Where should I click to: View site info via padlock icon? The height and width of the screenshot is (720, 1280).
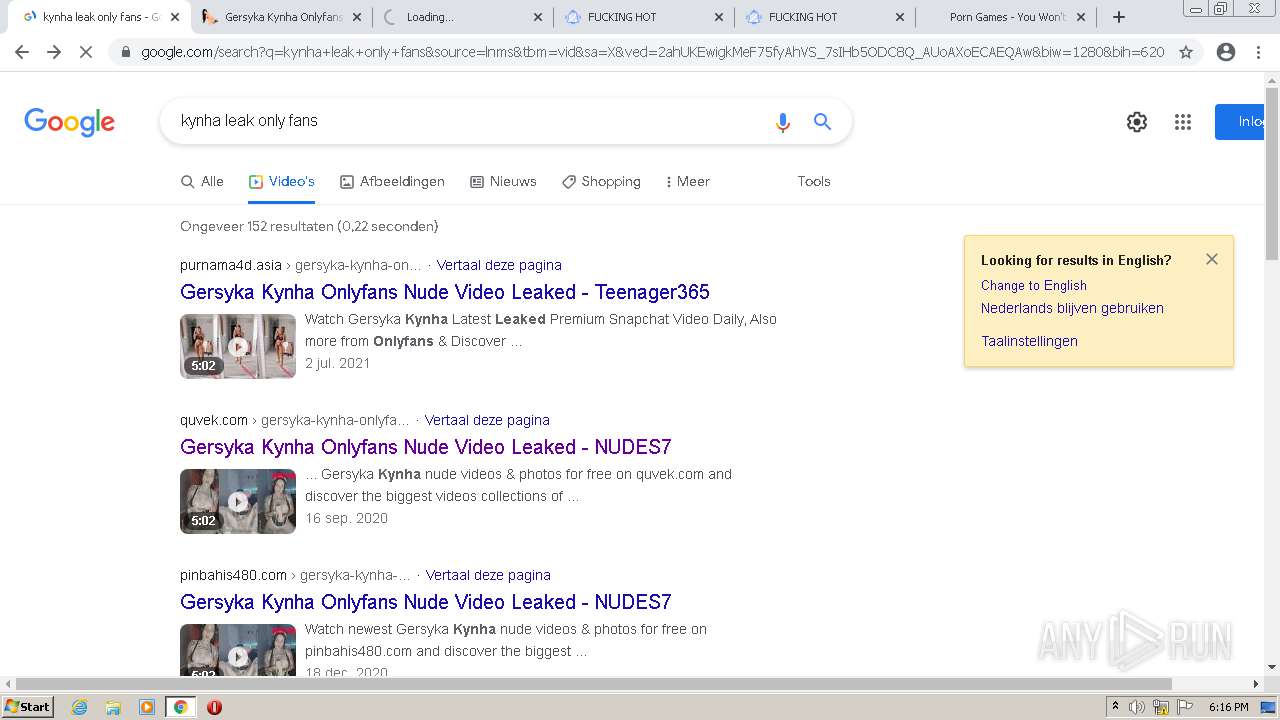point(126,52)
